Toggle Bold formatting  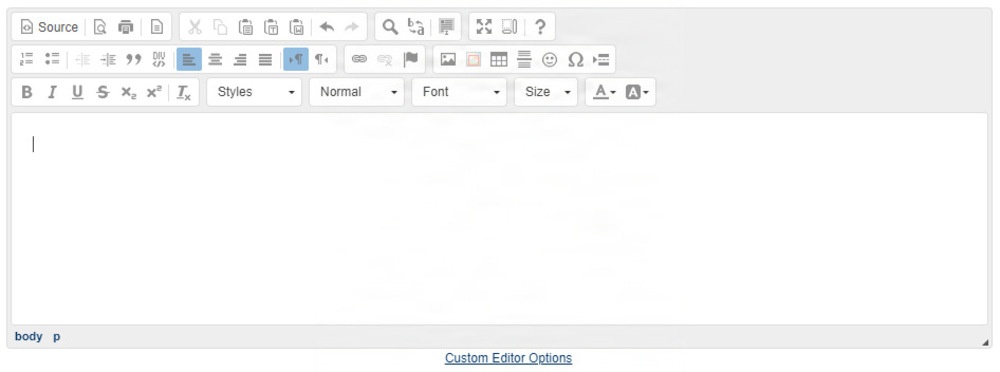pos(27,92)
